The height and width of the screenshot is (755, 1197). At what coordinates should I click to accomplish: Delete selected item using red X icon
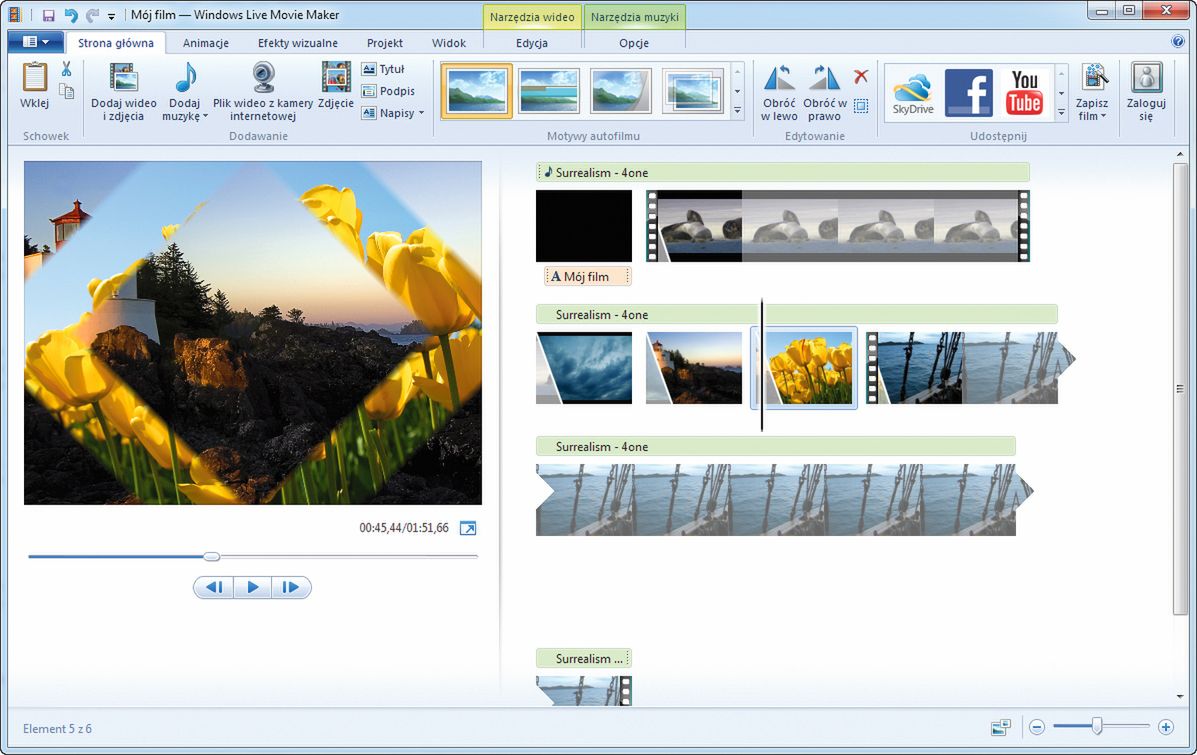(x=861, y=77)
